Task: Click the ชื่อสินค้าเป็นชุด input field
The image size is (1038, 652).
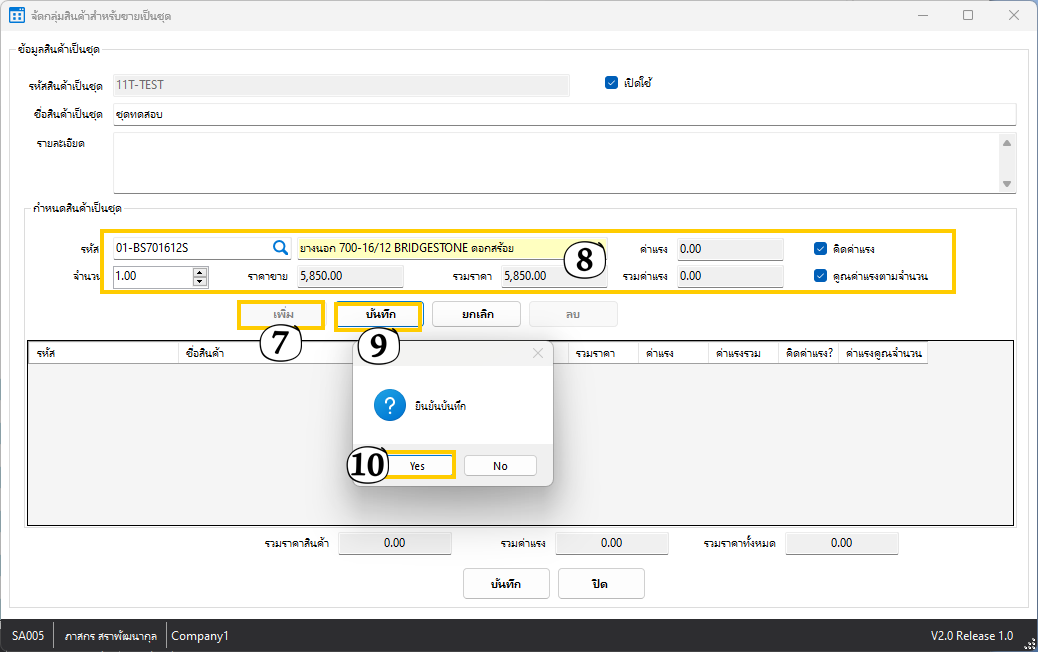Action: (x=563, y=114)
